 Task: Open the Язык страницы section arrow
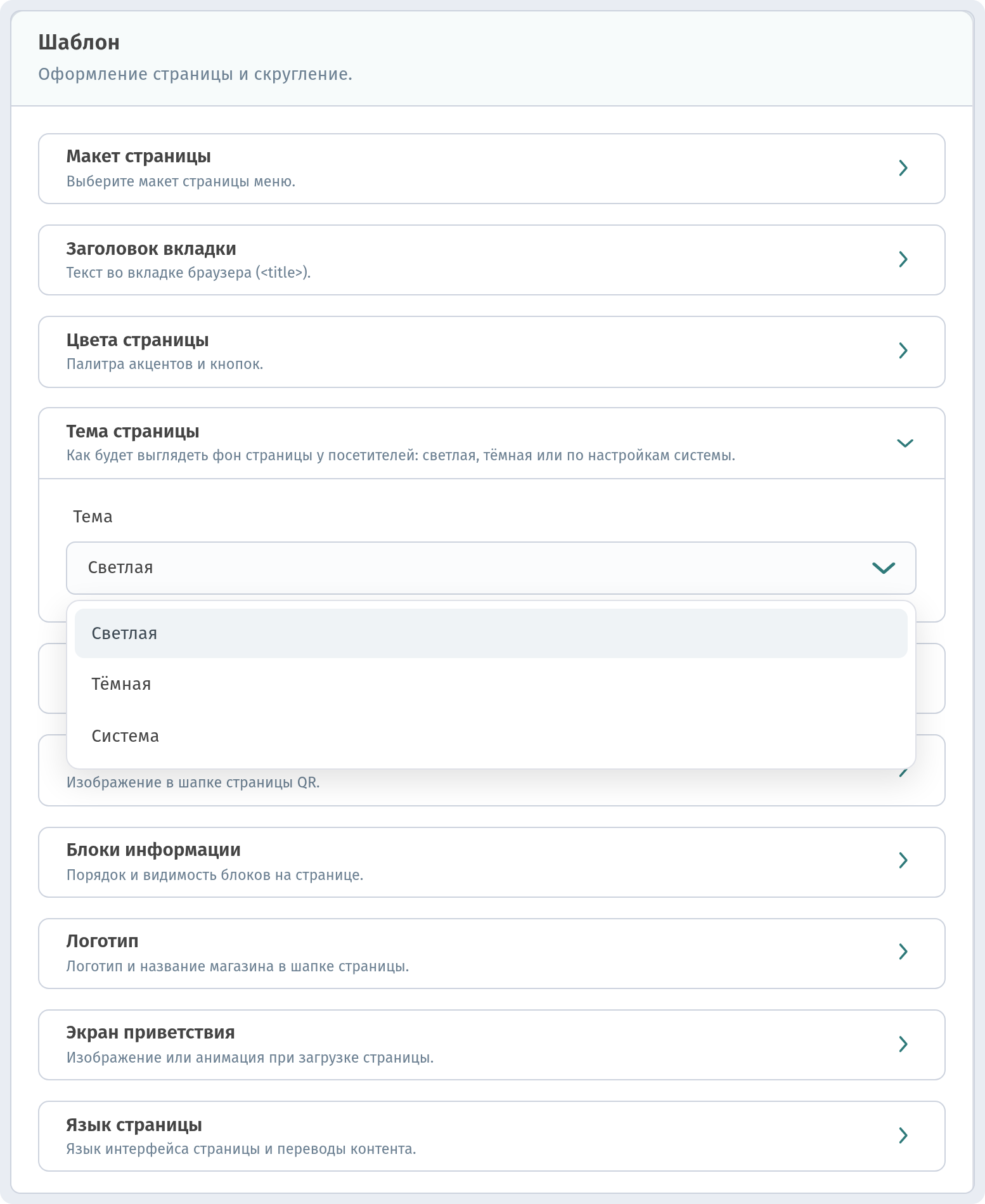903,1136
